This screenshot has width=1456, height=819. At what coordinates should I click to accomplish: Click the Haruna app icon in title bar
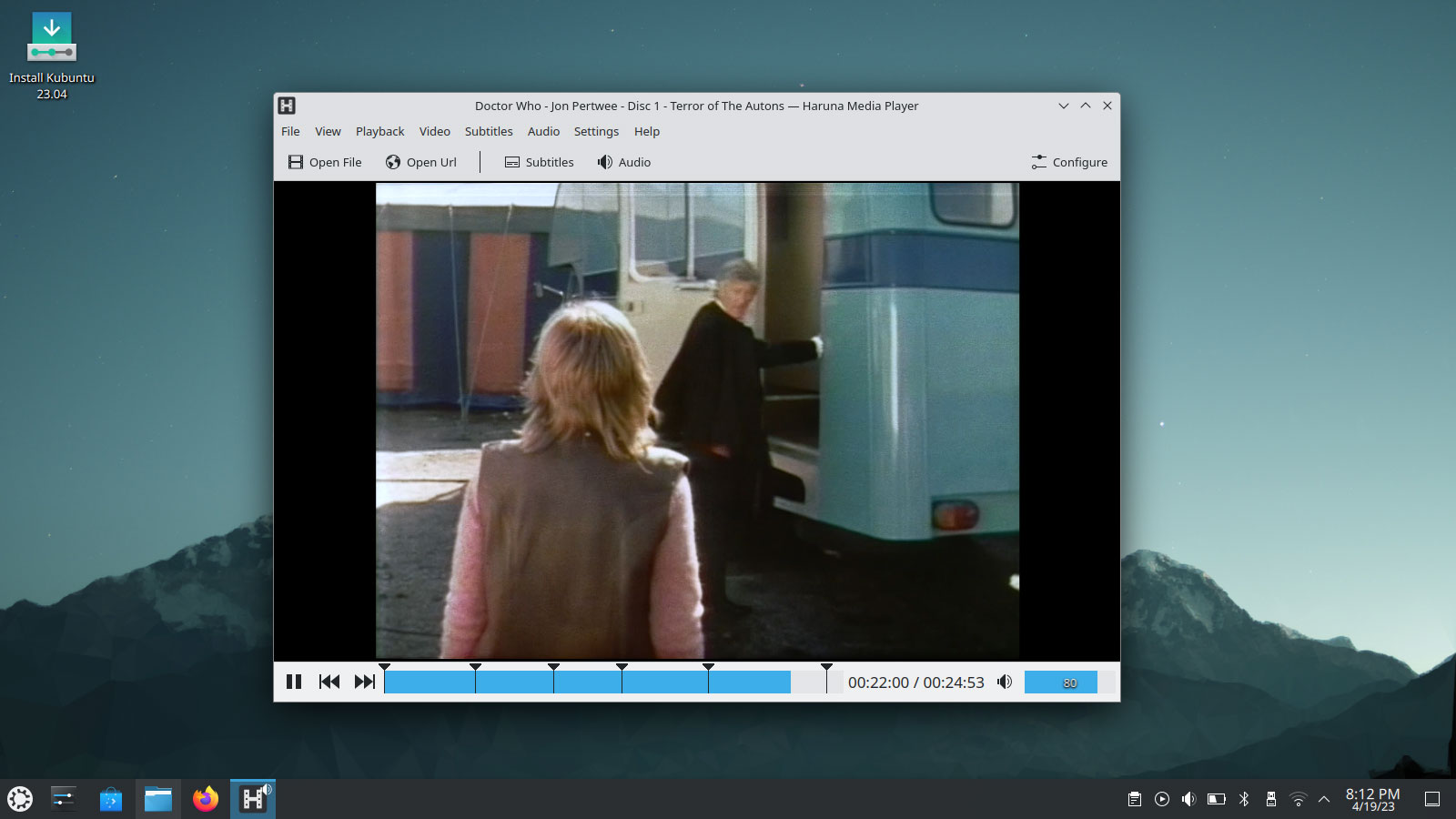coord(287,106)
